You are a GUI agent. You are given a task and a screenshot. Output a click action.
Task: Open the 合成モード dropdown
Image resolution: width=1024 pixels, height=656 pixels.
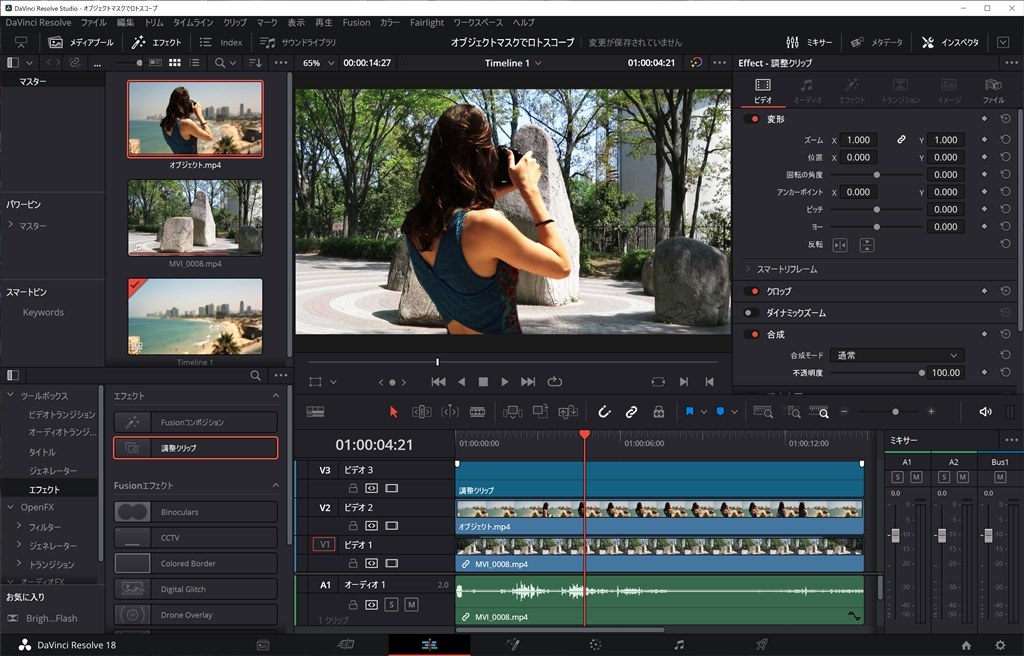(897, 355)
